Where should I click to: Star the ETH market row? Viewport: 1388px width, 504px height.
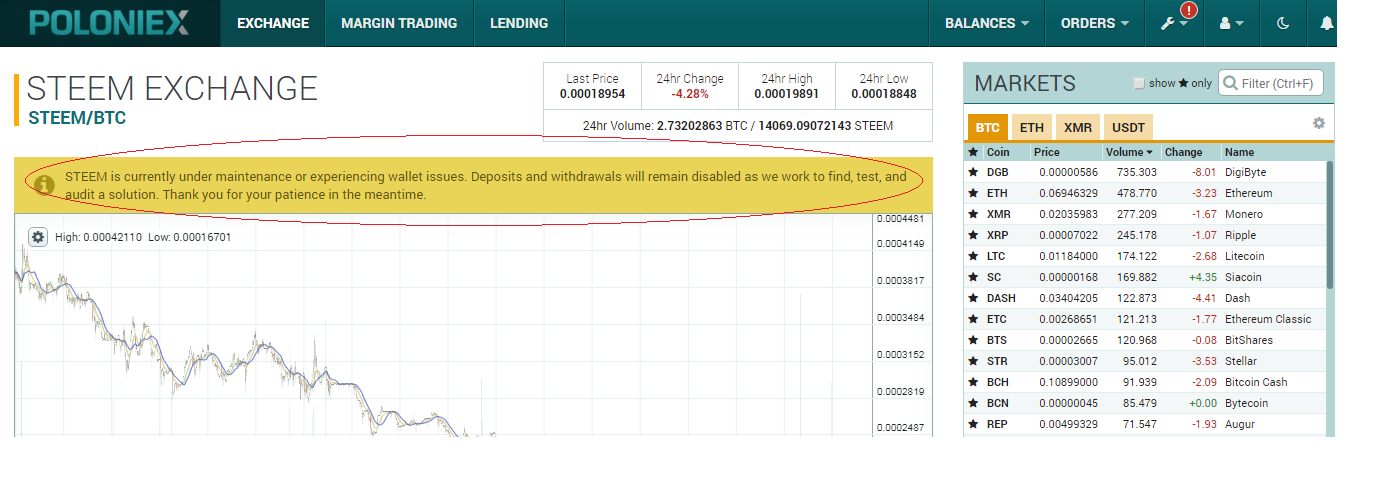coord(973,193)
